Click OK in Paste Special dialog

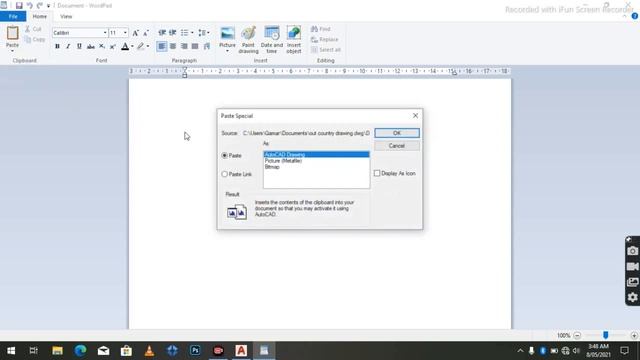(x=397, y=133)
